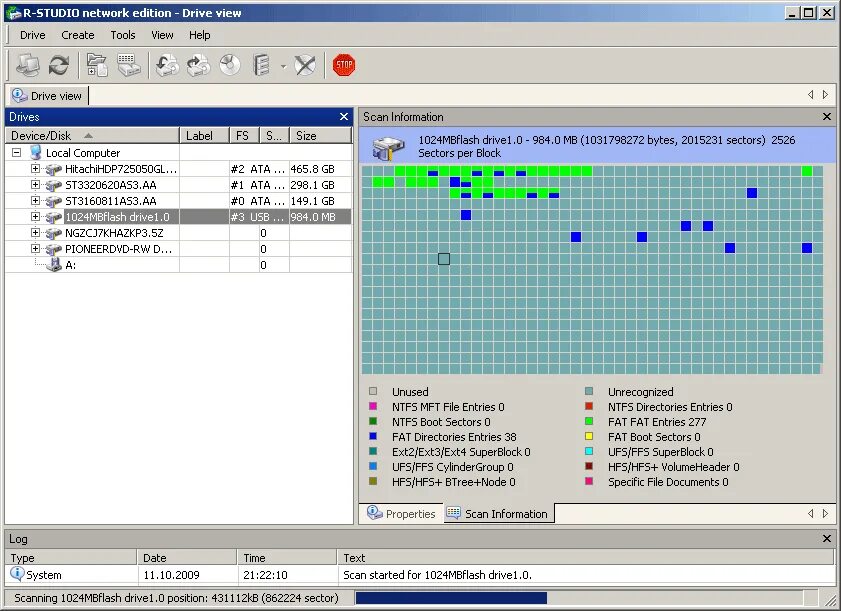
Task: Expand the NGZCJ7KHAZKP3.5Z drive node
Action: click(35, 233)
